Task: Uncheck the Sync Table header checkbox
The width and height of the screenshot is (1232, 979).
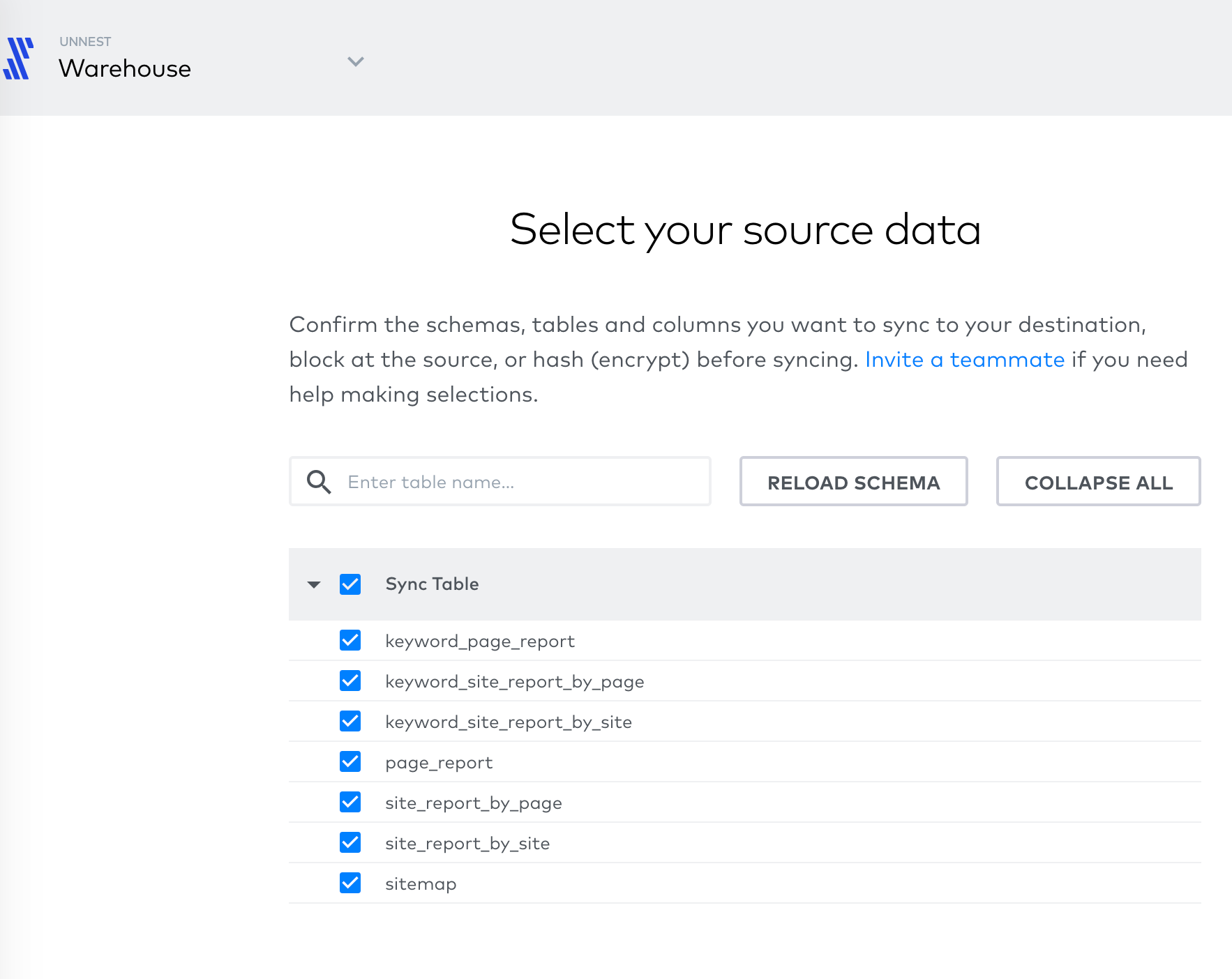Action: point(350,584)
